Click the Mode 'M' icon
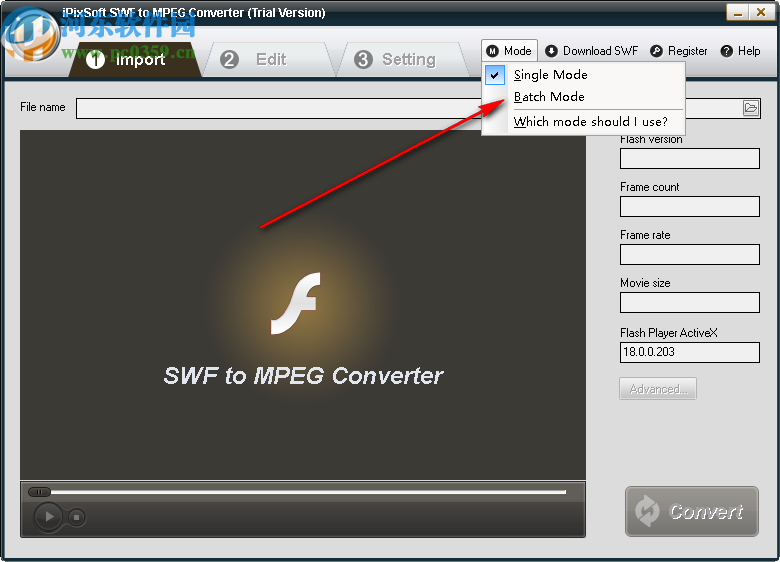This screenshot has width=780, height=562. click(x=492, y=51)
